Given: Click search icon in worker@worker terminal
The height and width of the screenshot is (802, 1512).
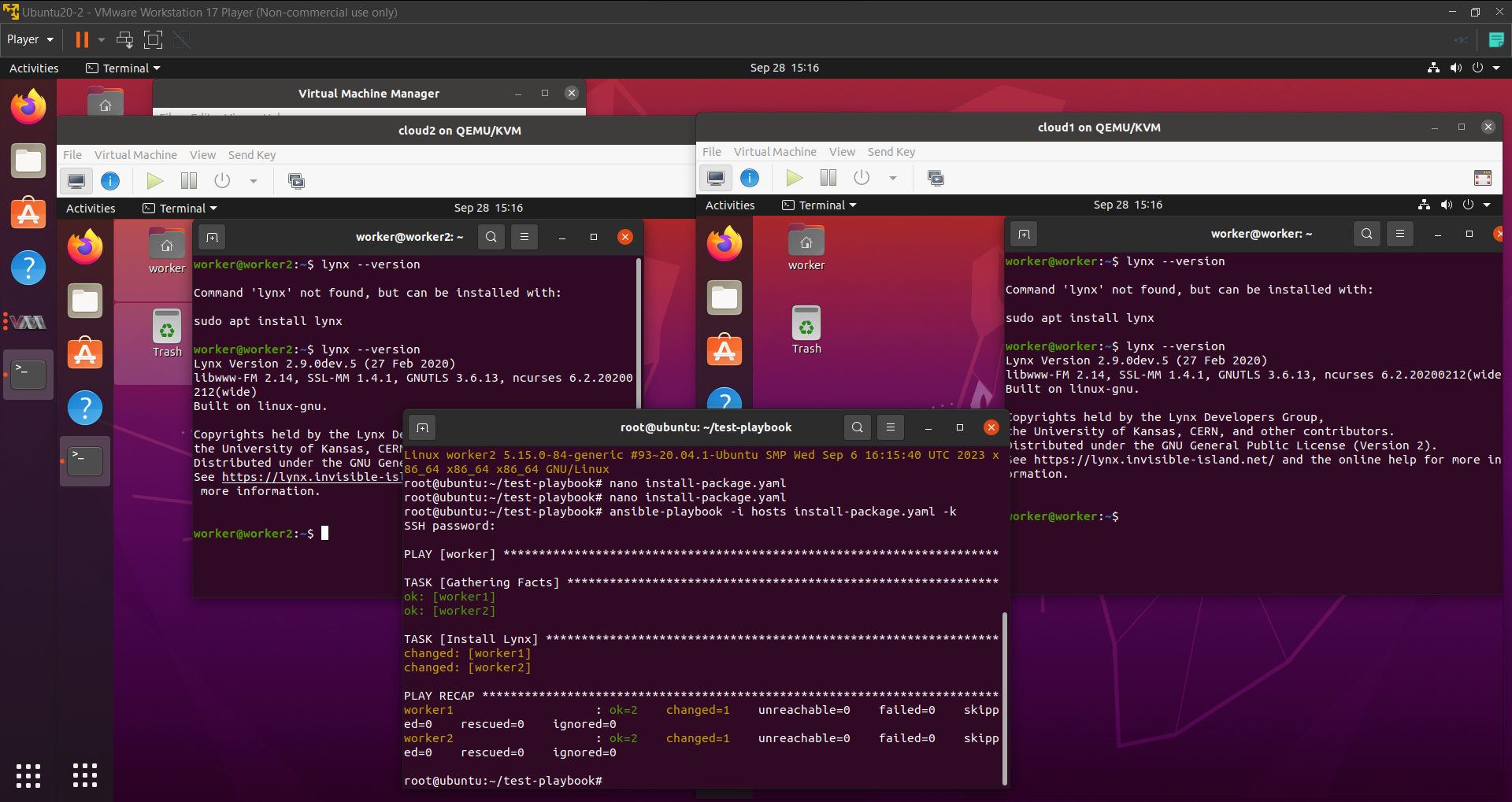Looking at the screenshot, I should [x=1367, y=234].
